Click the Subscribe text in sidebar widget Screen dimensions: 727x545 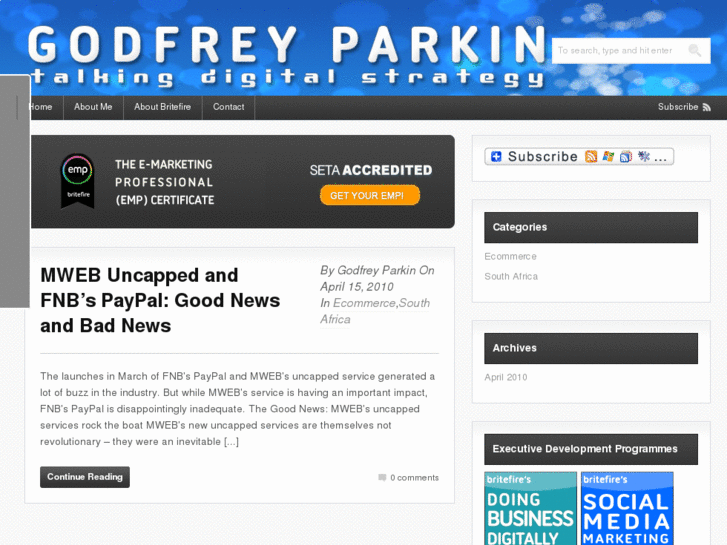coord(542,157)
